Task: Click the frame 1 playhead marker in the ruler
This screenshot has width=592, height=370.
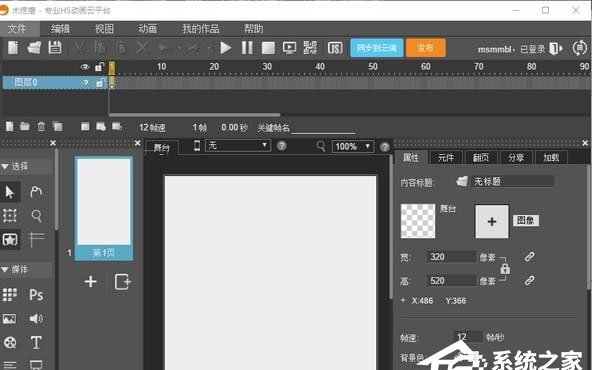Action: pos(112,68)
